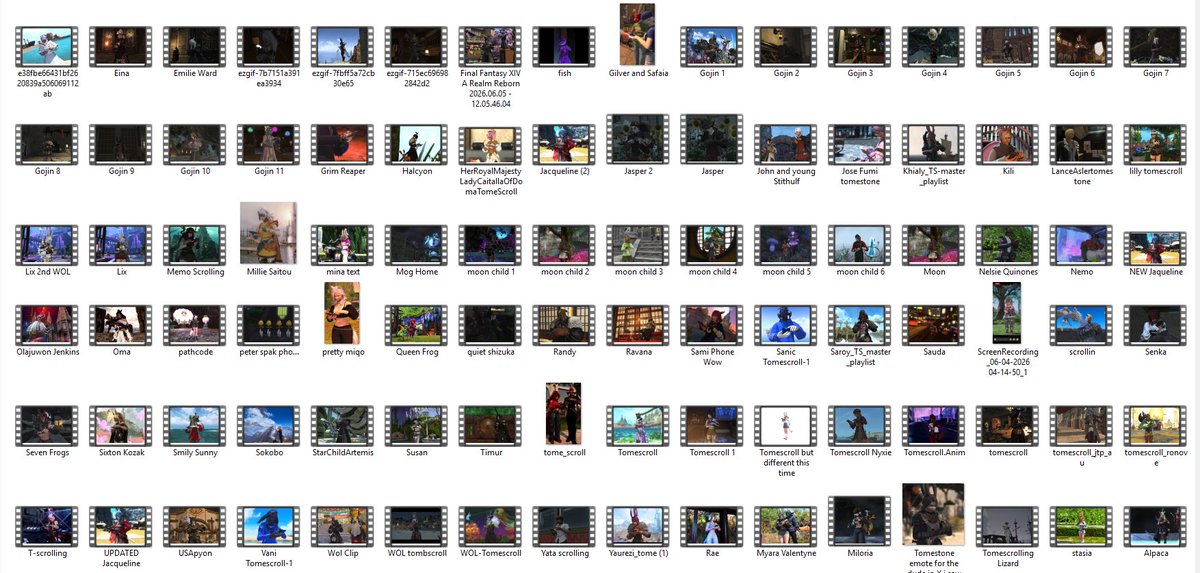The width and height of the screenshot is (1200, 573).
Task: Select the Seven Frogs video thumbnail
Action: [x=45, y=425]
